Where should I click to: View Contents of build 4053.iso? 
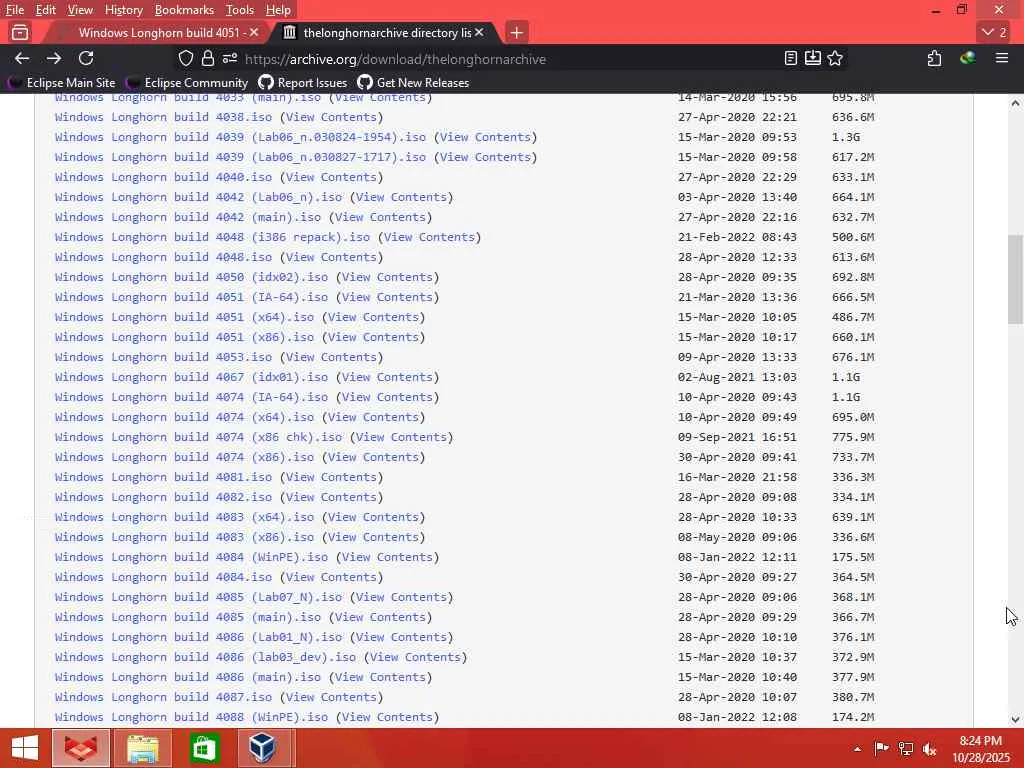[x=331, y=357]
